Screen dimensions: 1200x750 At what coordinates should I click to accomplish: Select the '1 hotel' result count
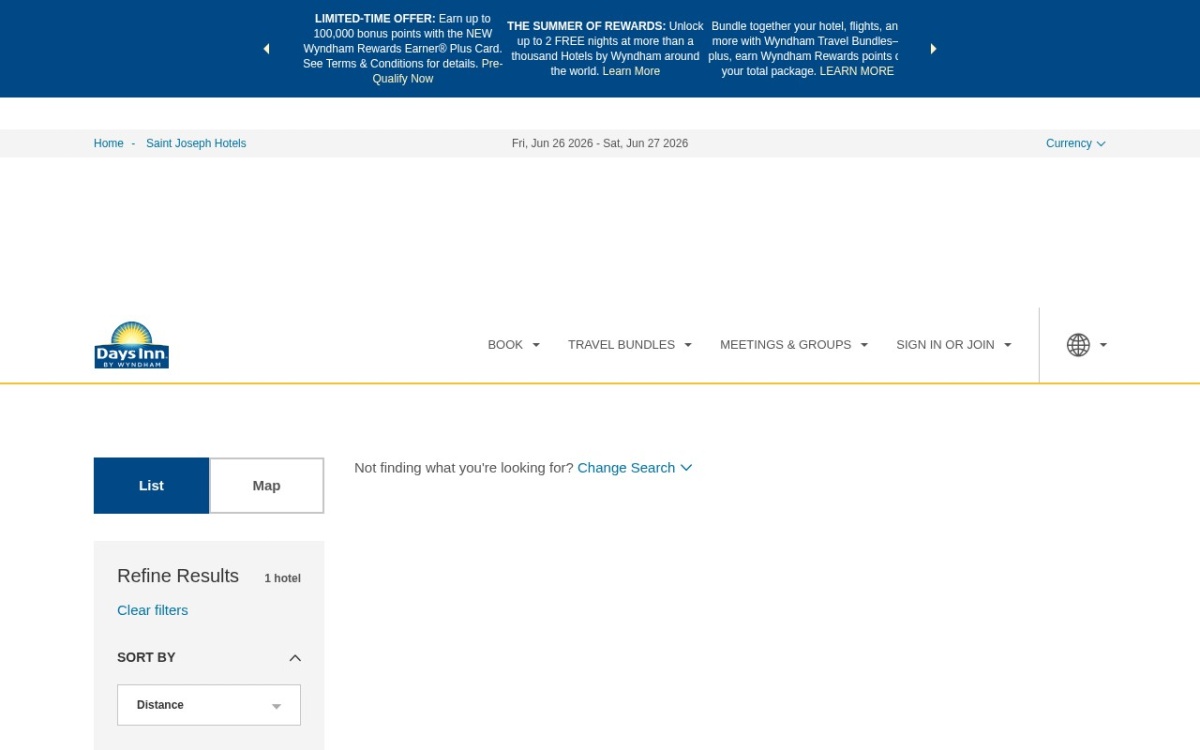[x=282, y=578]
